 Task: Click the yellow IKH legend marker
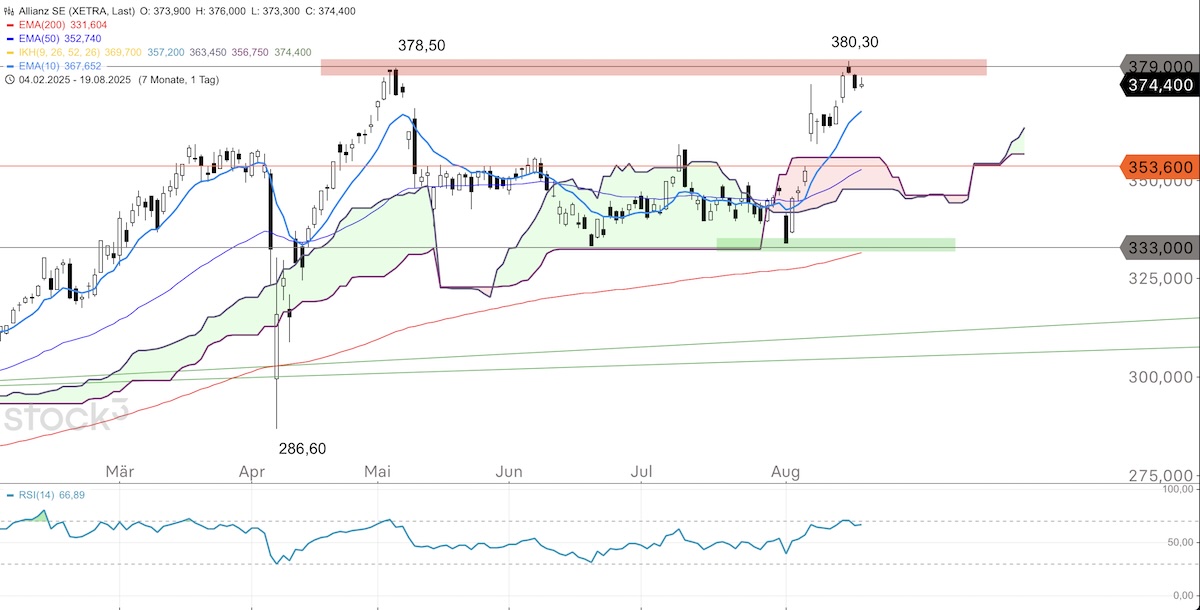click(x=10, y=51)
